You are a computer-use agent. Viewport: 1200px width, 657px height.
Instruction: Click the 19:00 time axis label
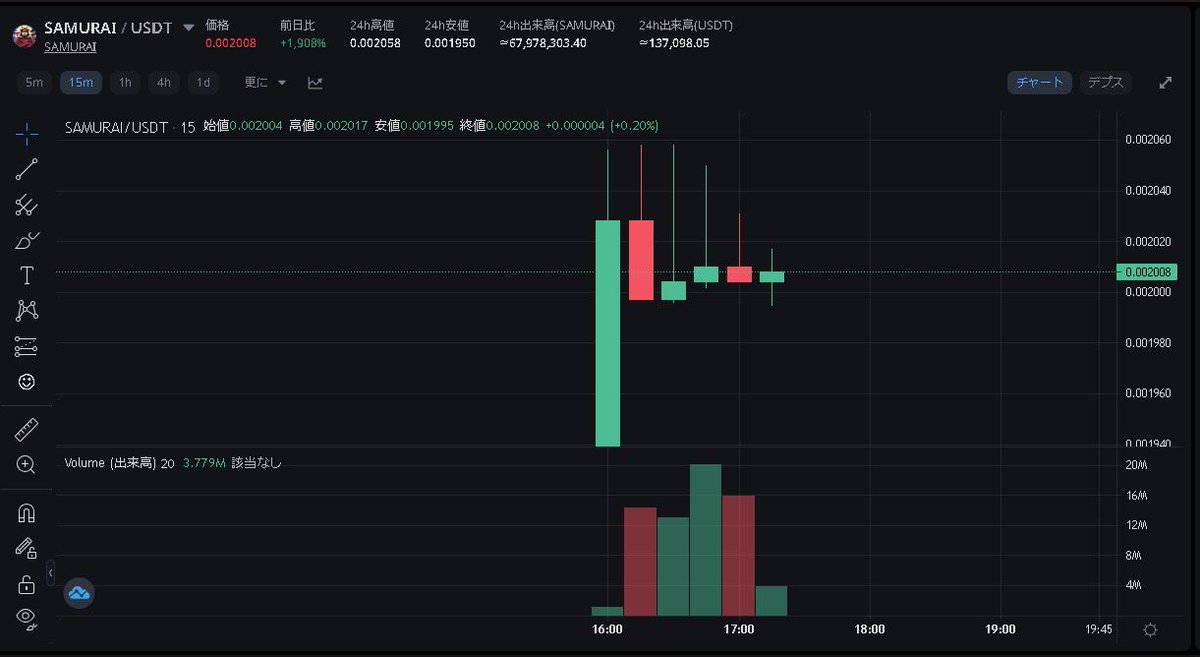1000,630
